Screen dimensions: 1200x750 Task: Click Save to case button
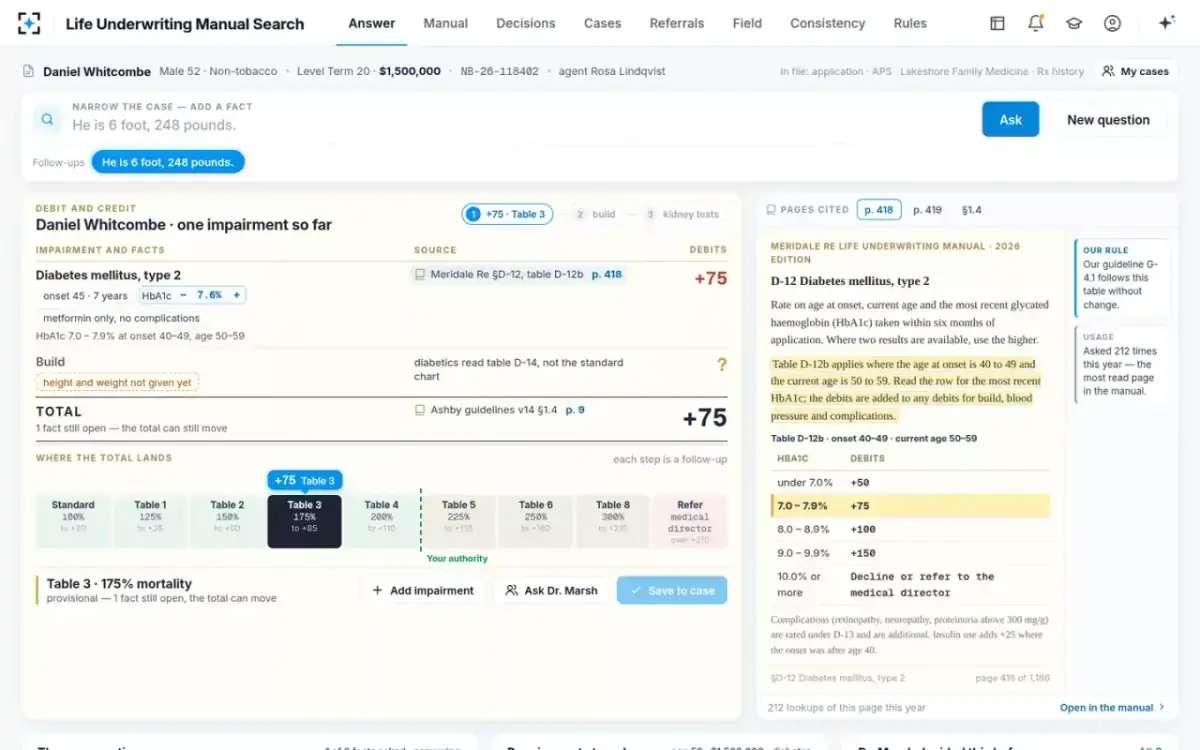coord(672,590)
